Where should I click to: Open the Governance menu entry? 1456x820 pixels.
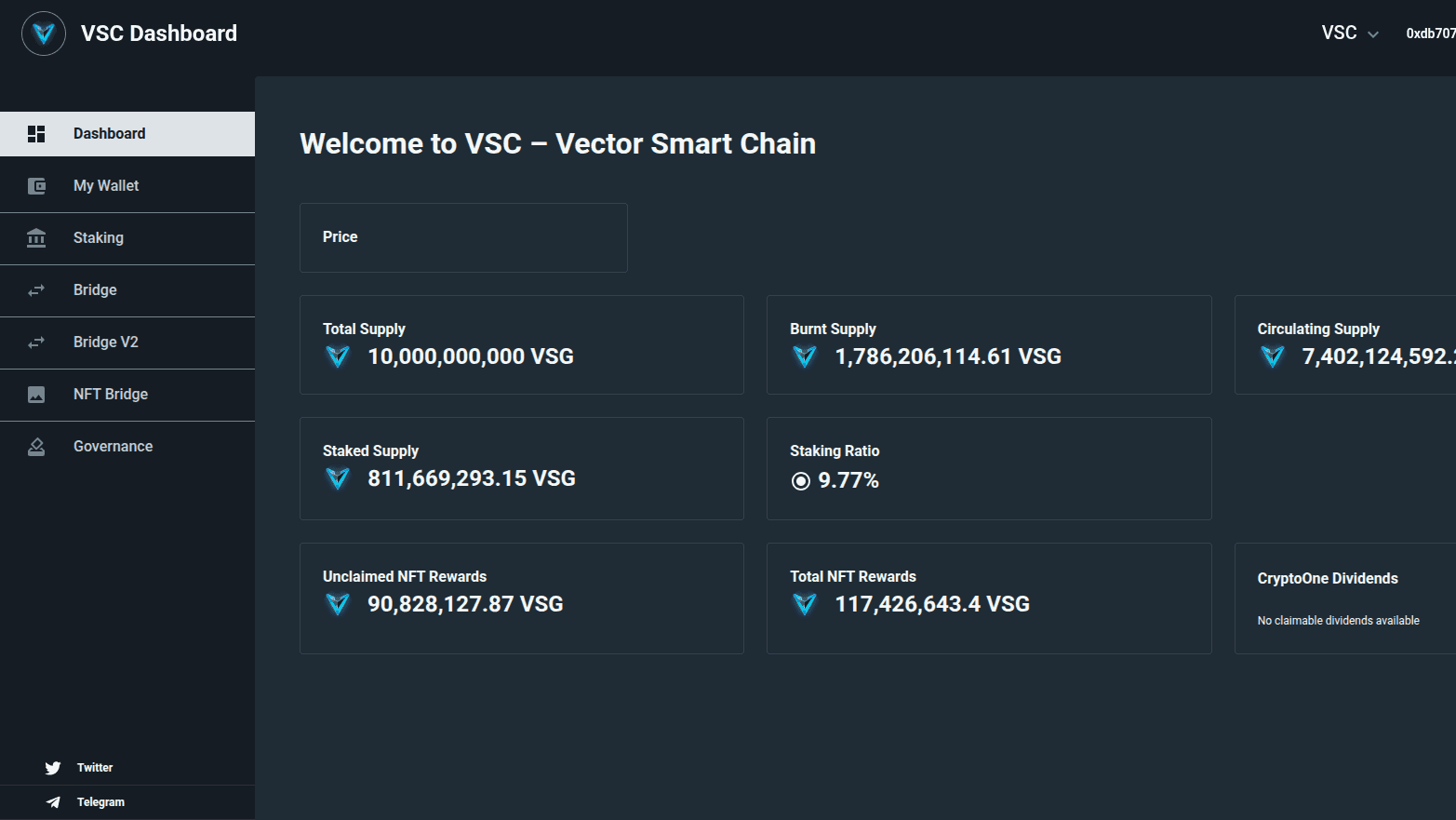pos(113,446)
